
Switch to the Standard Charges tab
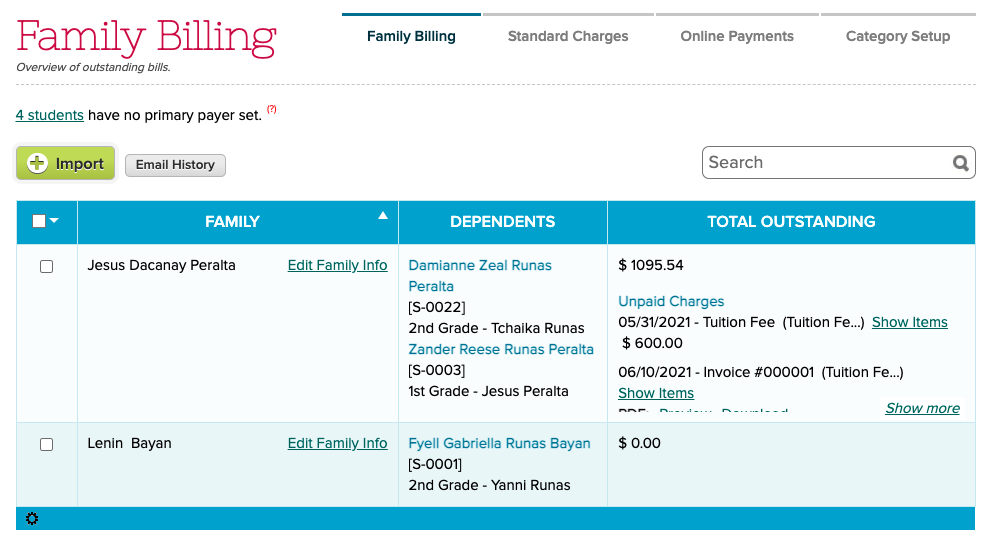coord(568,36)
